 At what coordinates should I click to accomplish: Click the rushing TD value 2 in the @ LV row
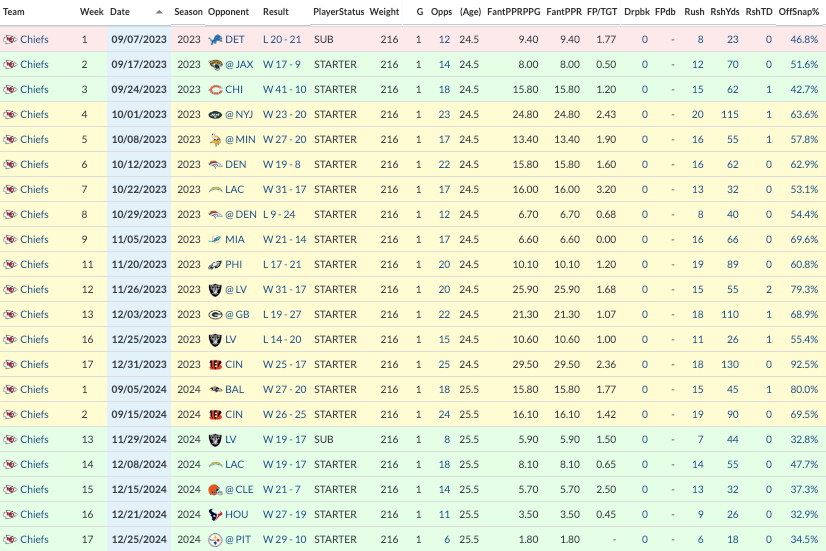click(x=769, y=290)
